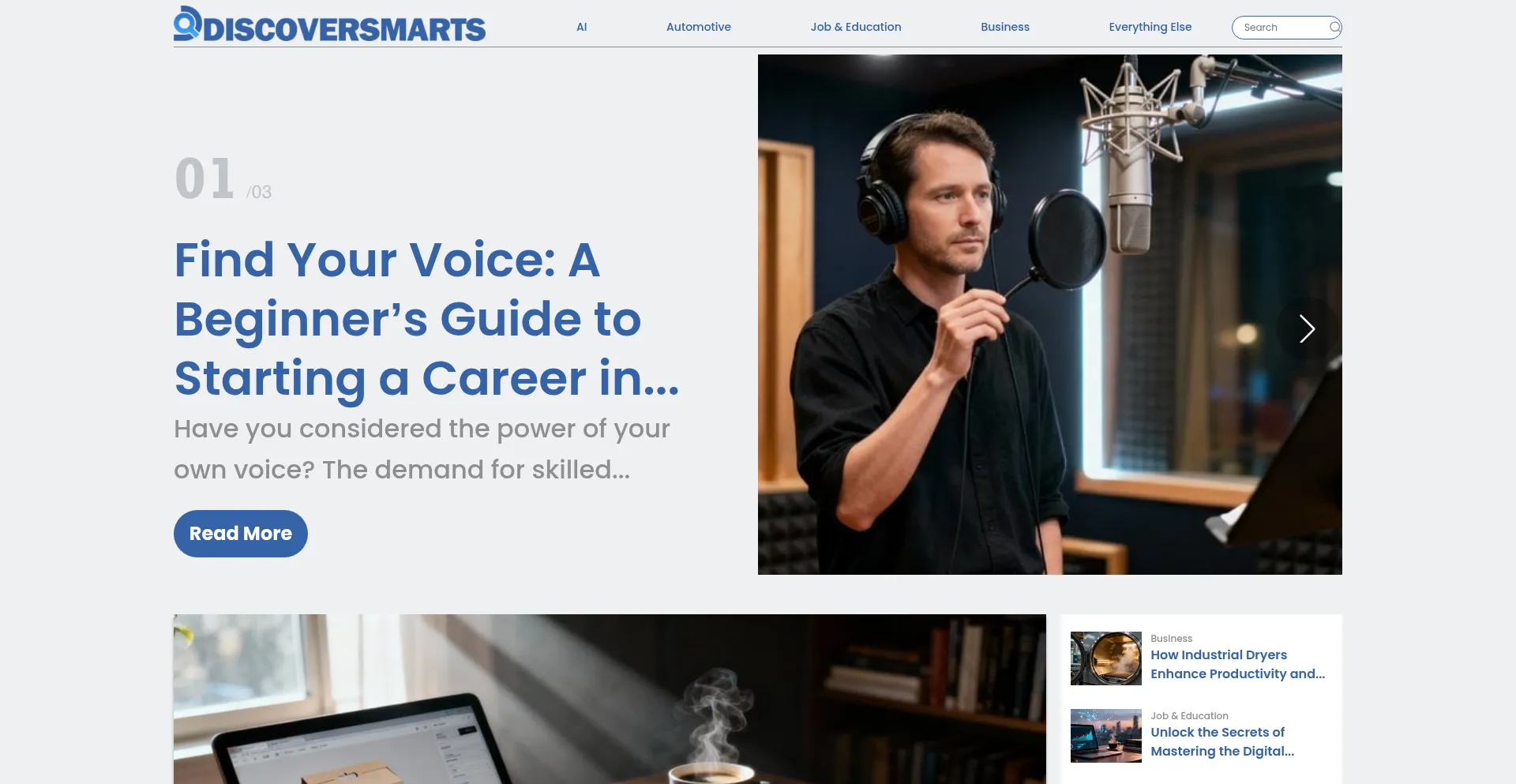
Task: Click the hero article excerpt text
Action: pos(422,448)
